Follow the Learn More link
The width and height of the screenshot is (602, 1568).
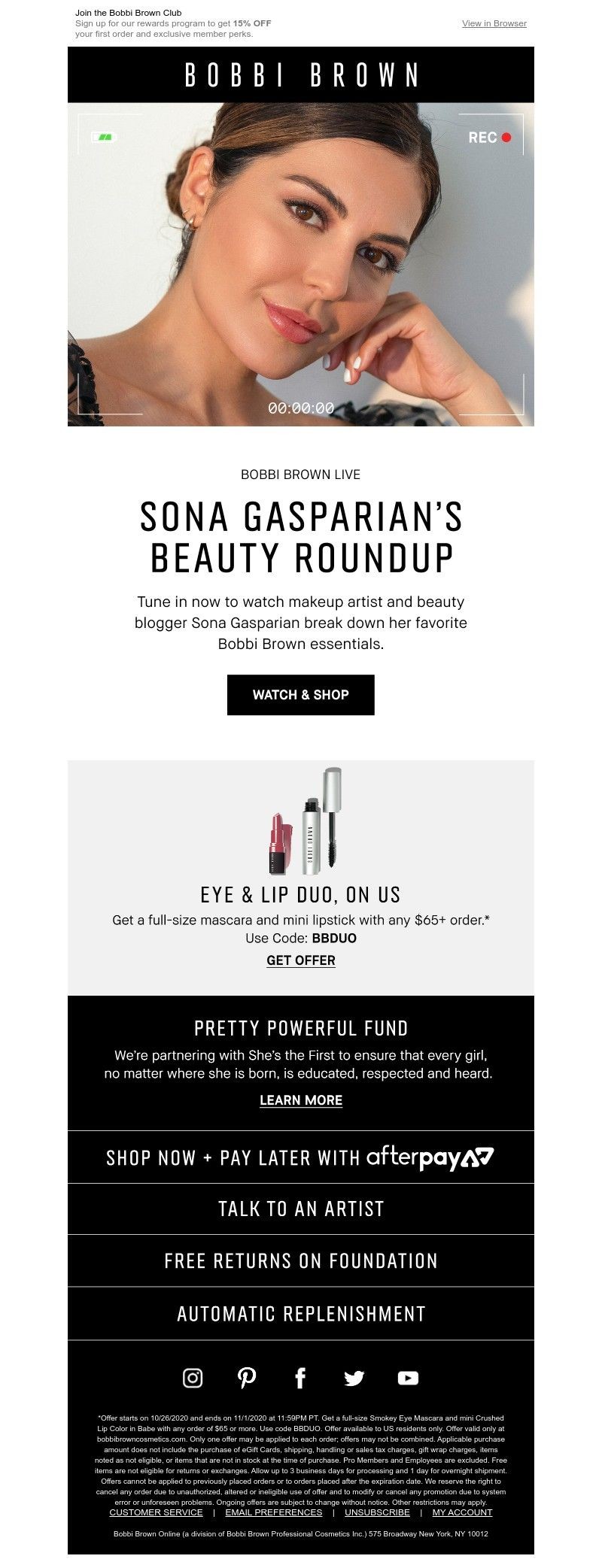[301, 1100]
